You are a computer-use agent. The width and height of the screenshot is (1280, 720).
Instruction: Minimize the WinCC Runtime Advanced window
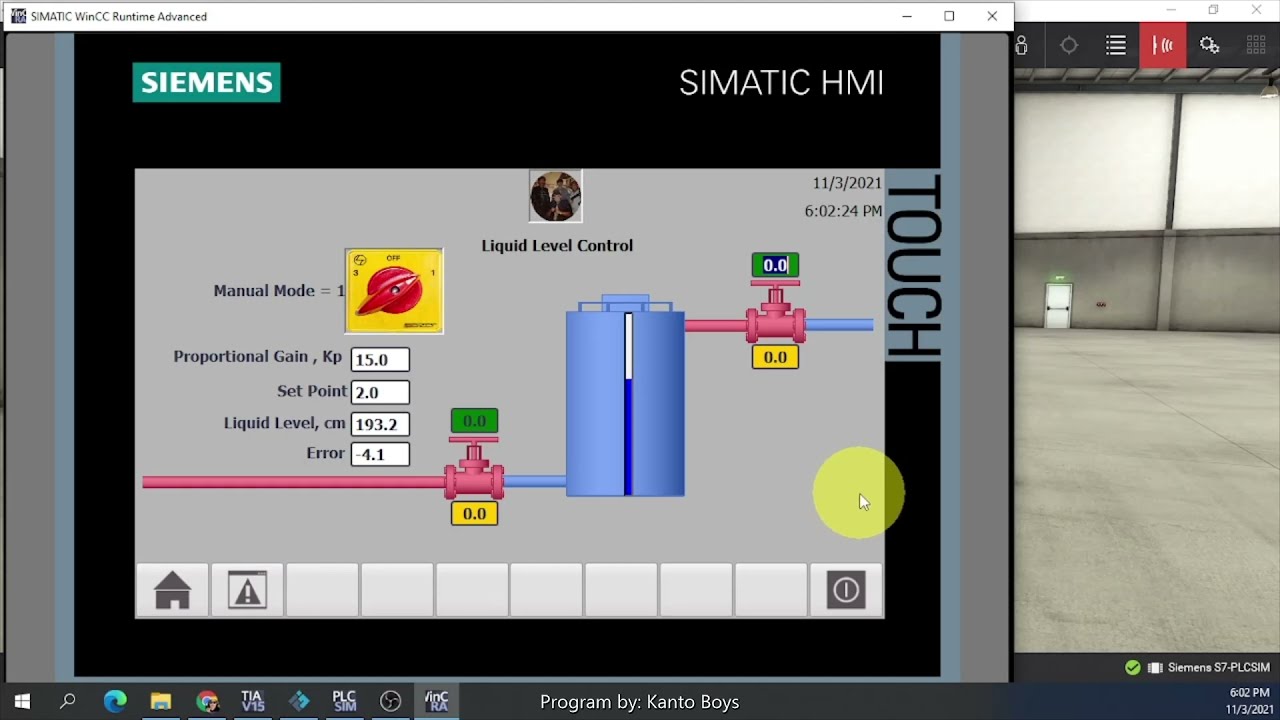[x=907, y=16]
